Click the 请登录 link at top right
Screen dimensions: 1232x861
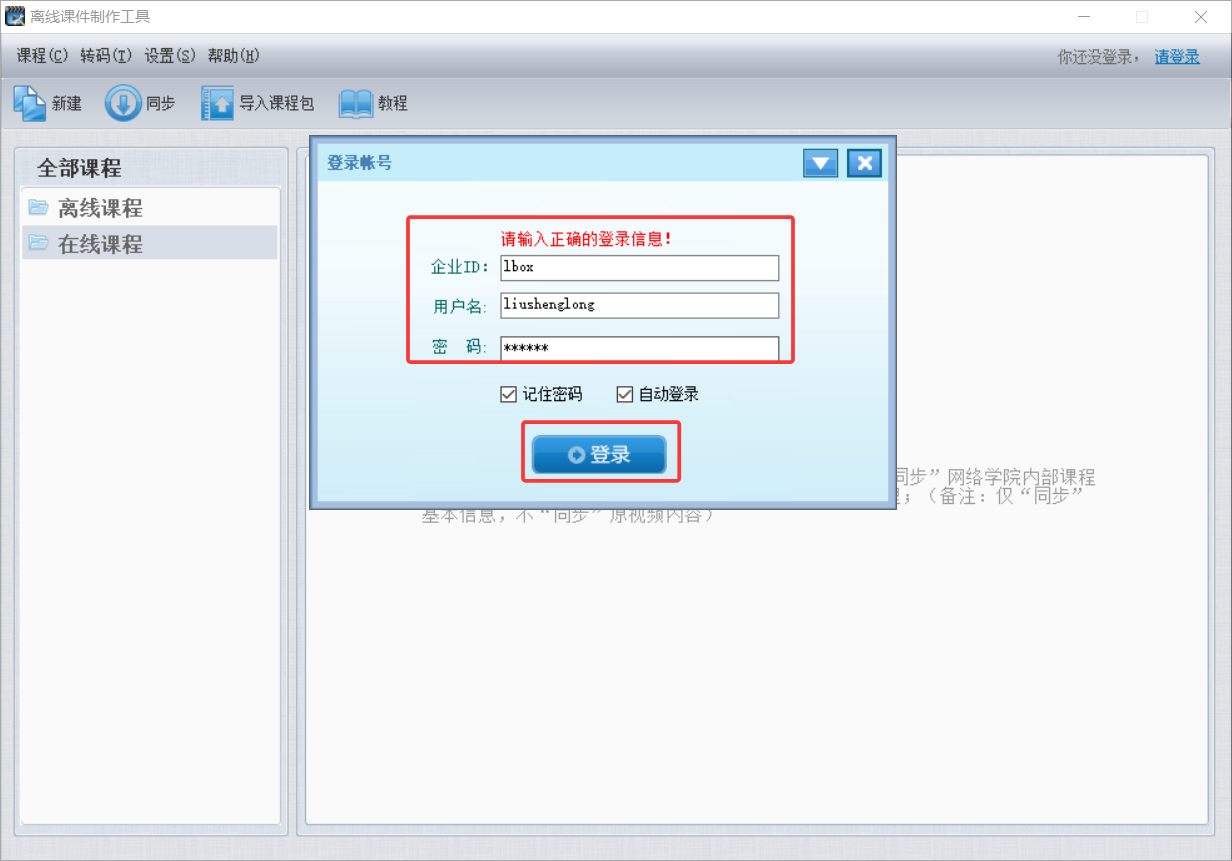coord(1176,57)
